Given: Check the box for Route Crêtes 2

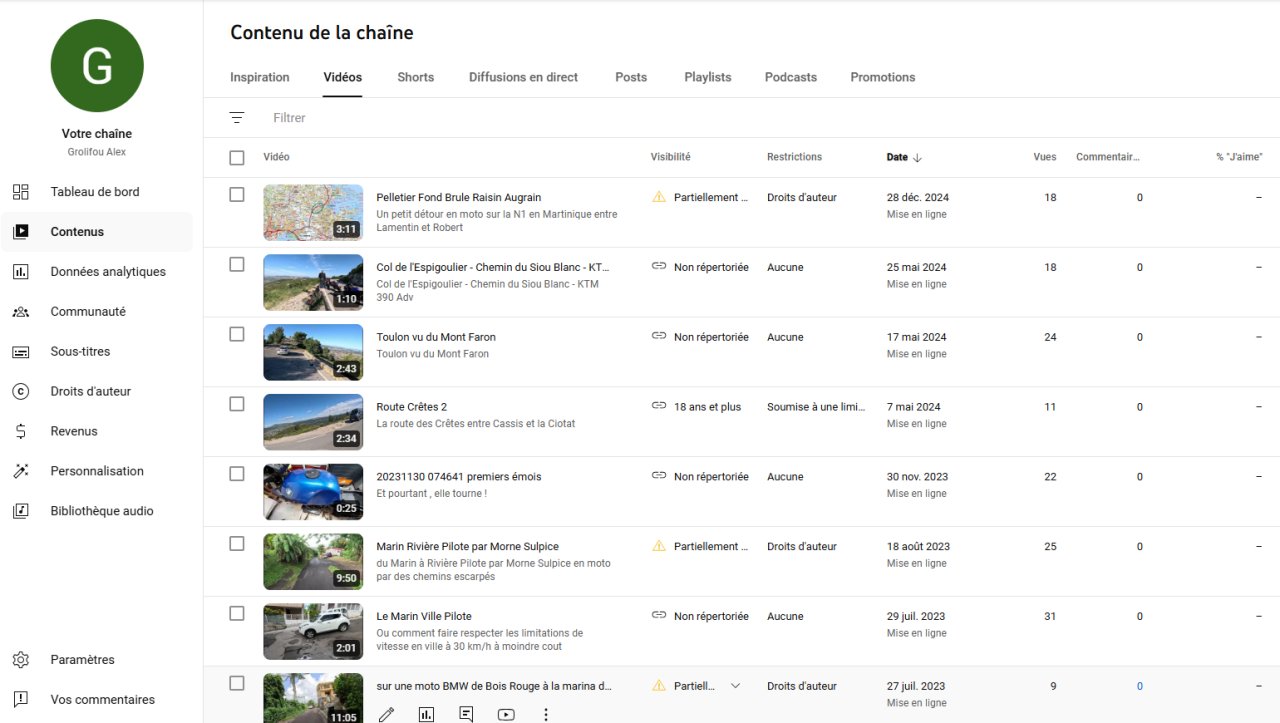Looking at the screenshot, I should point(237,405).
